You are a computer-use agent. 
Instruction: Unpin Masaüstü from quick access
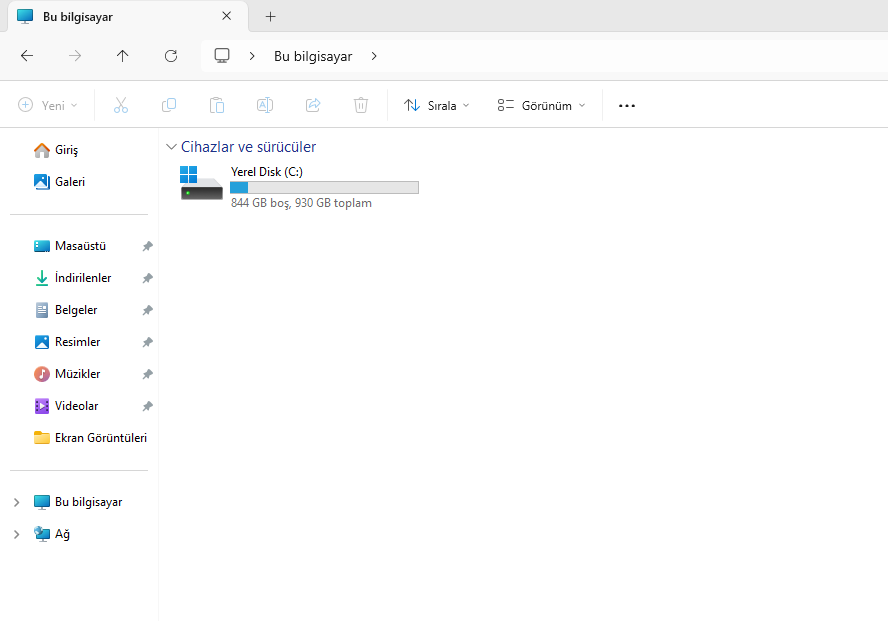[x=147, y=246]
